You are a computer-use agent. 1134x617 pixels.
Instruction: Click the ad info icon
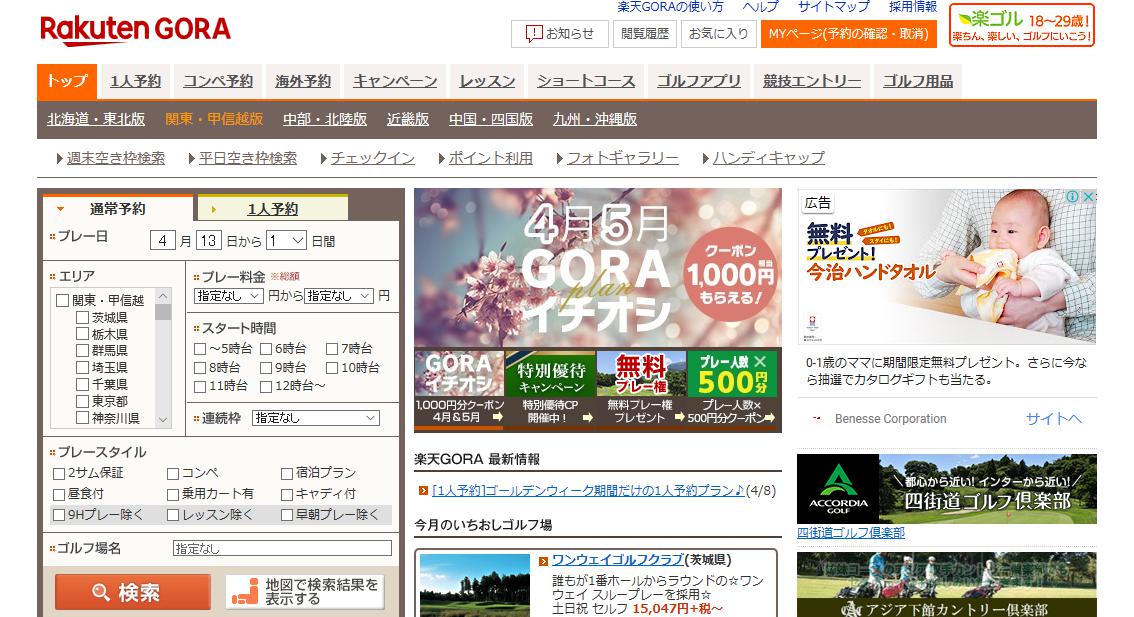coord(1072,197)
